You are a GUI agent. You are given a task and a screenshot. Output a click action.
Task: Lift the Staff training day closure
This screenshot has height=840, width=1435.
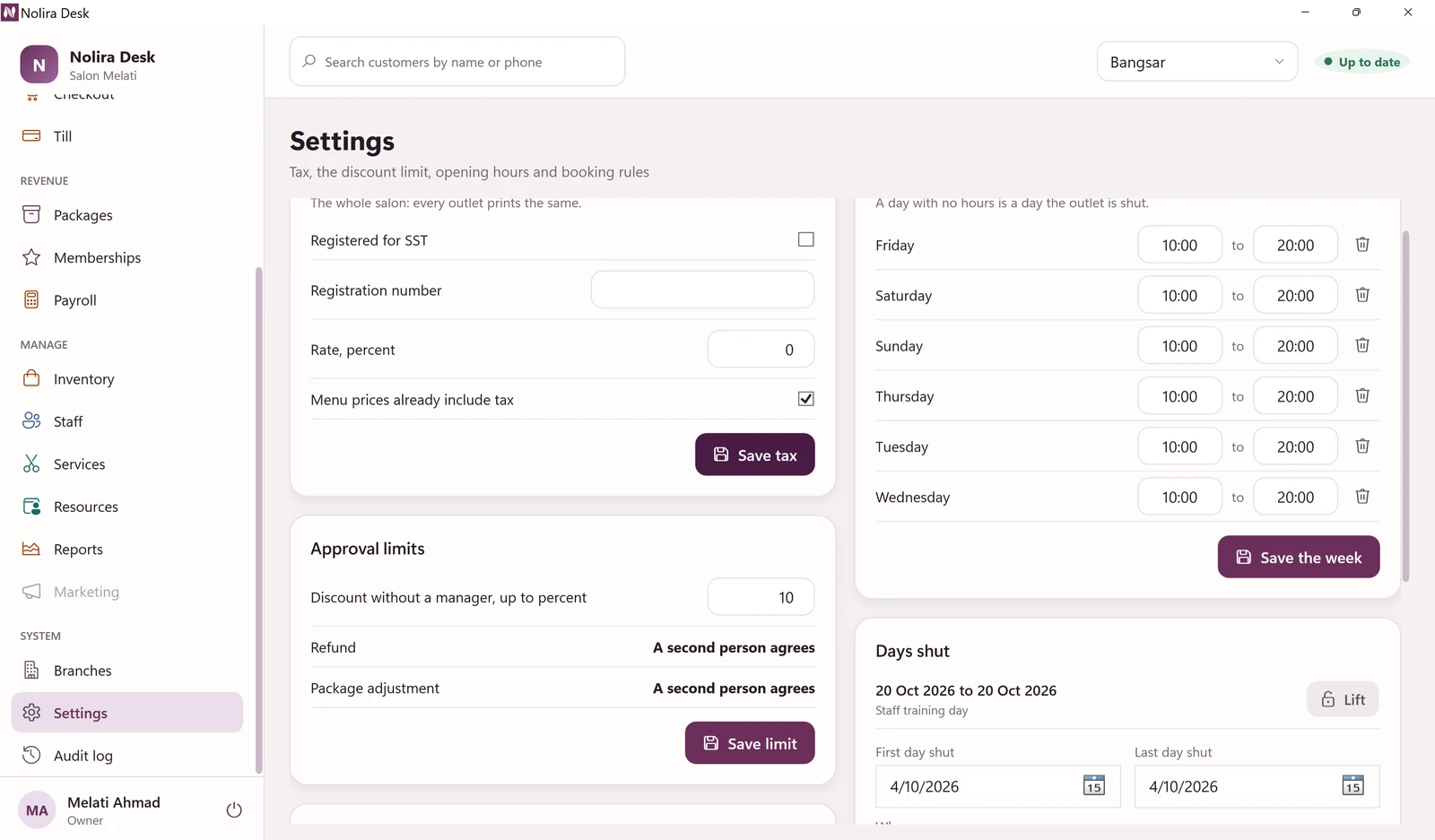click(x=1343, y=699)
